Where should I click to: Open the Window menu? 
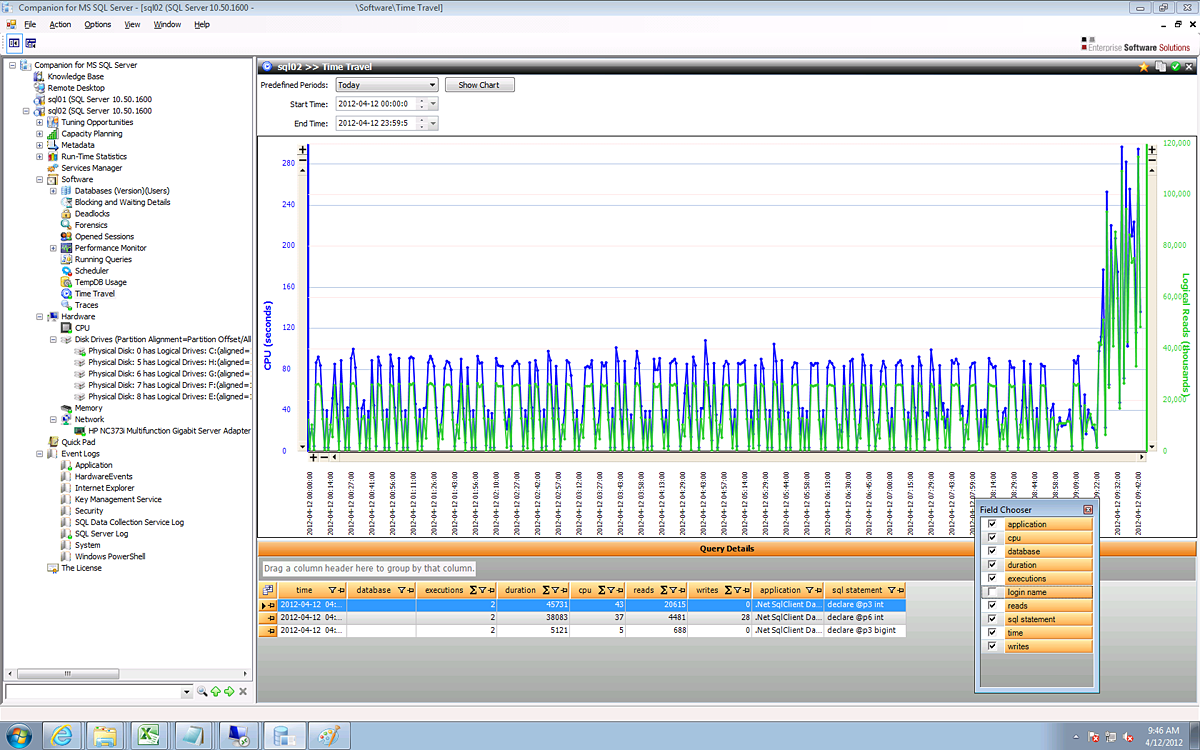point(167,24)
